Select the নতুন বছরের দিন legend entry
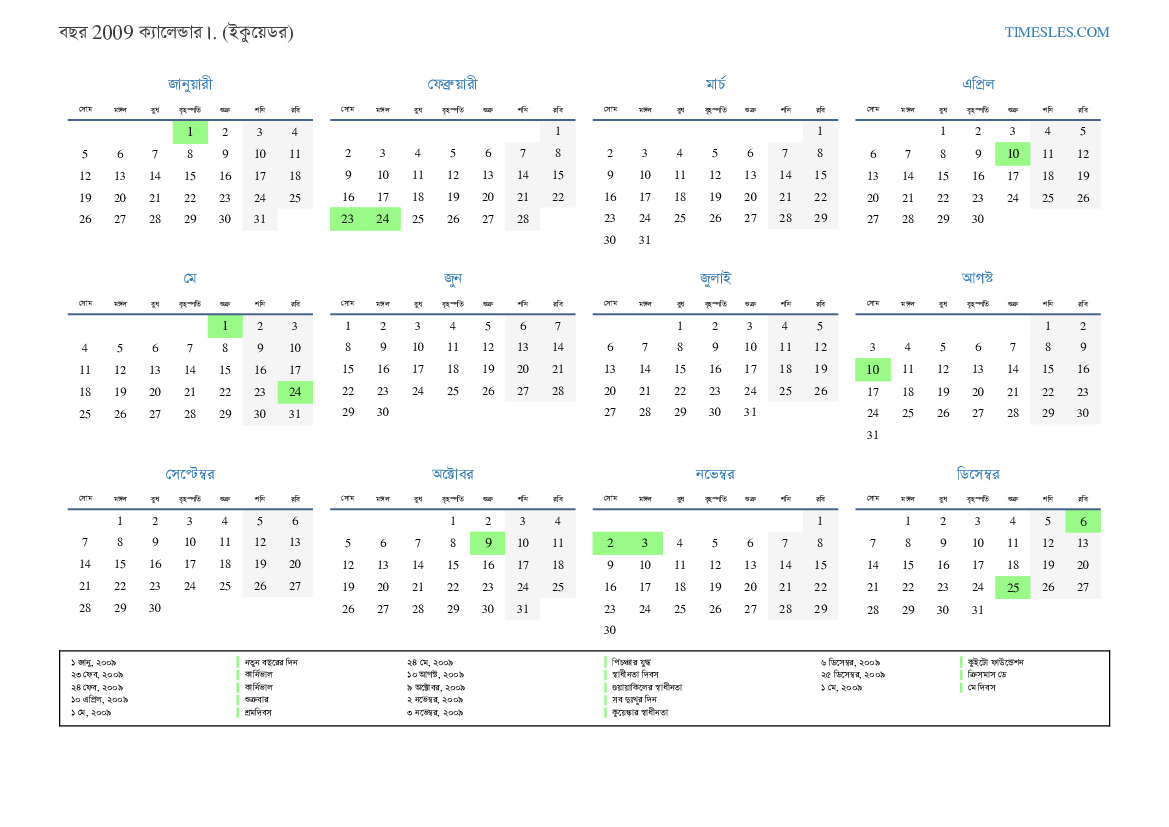Image resolution: width=1169 pixels, height=827 pixels. (271, 662)
